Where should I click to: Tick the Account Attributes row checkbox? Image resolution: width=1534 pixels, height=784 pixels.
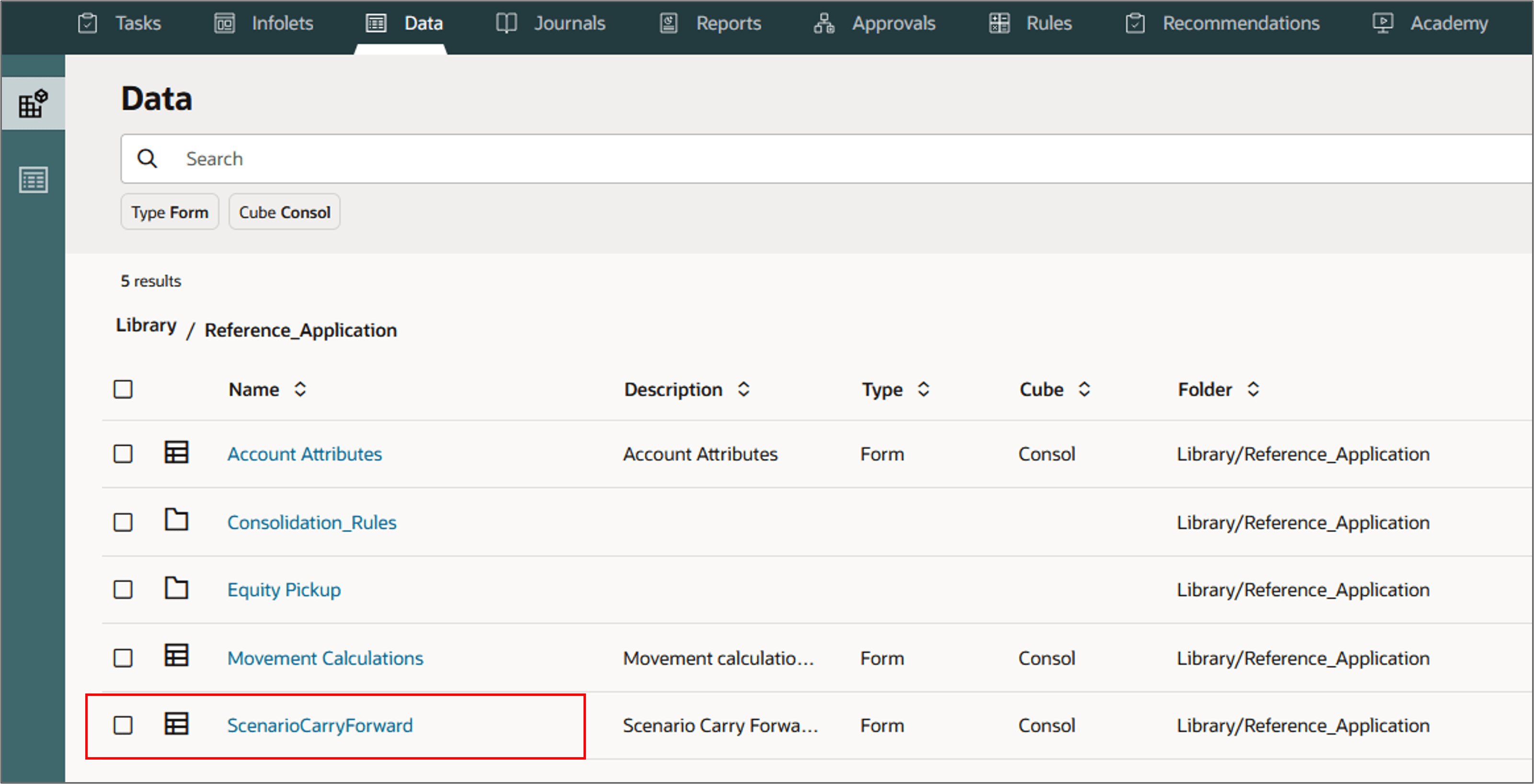point(123,454)
